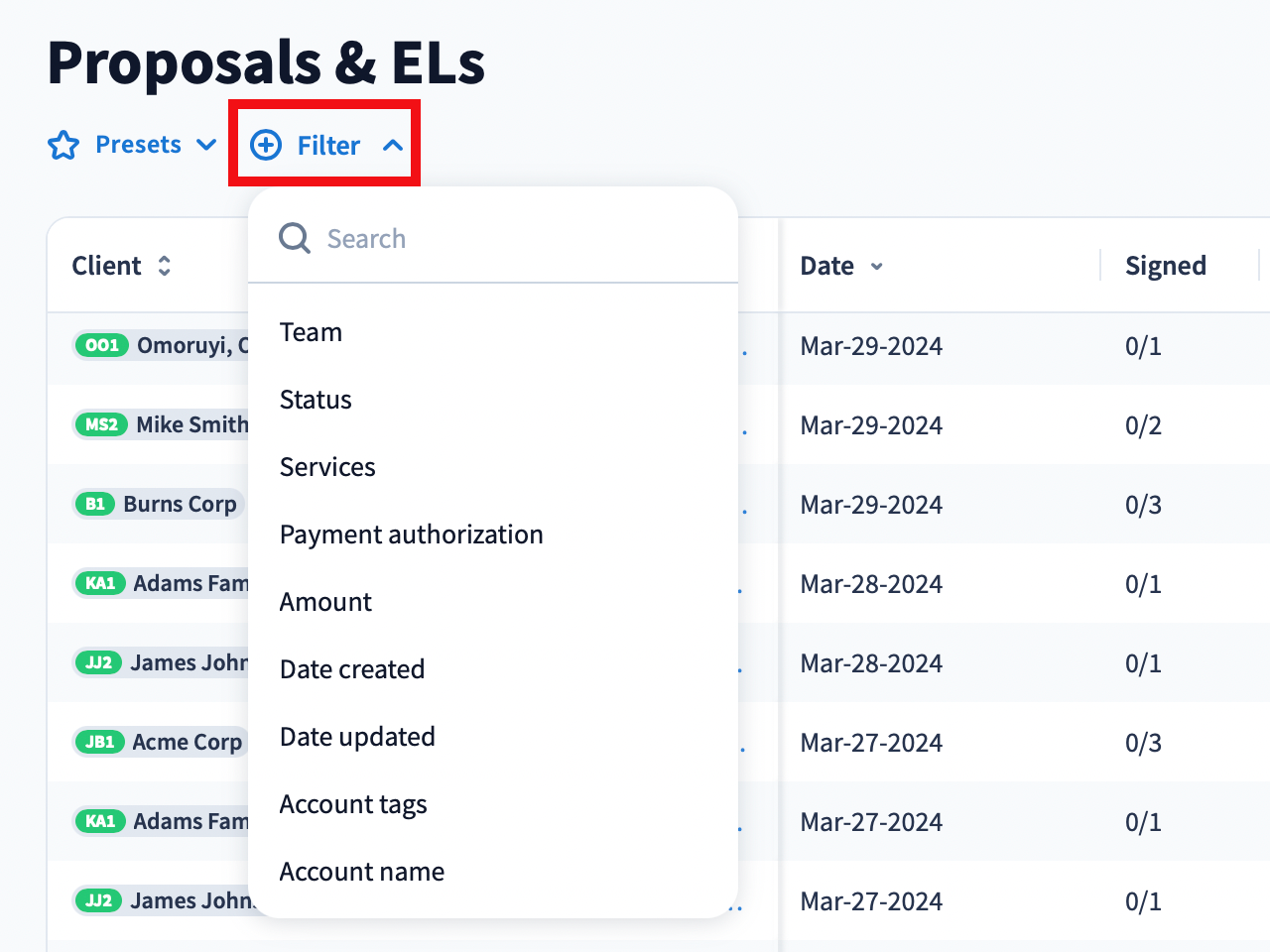Select the Status filter option
Viewport: 1270px width, 952px height.
316,400
